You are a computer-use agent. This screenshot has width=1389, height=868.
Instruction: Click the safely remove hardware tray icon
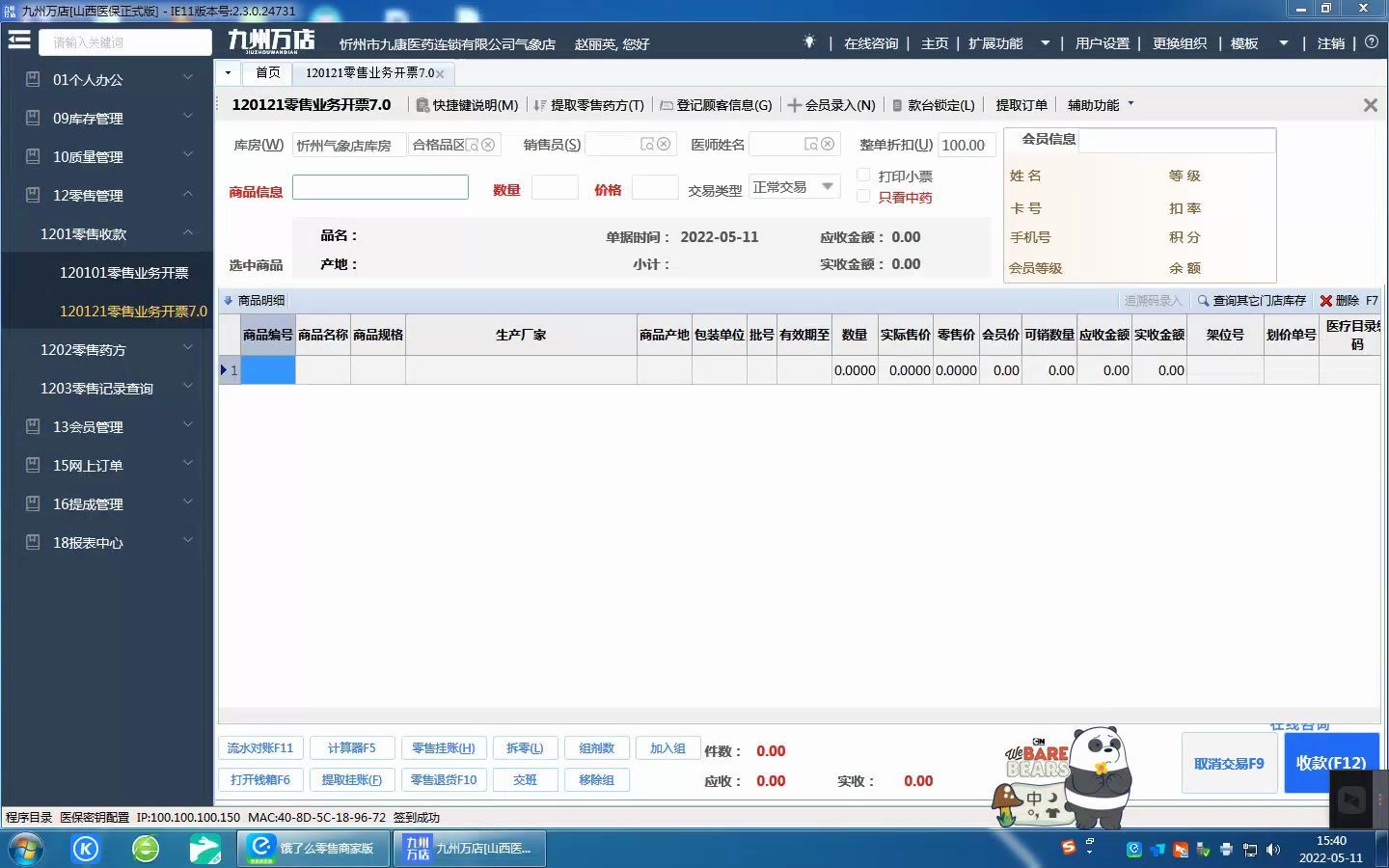(x=1203, y=850)
